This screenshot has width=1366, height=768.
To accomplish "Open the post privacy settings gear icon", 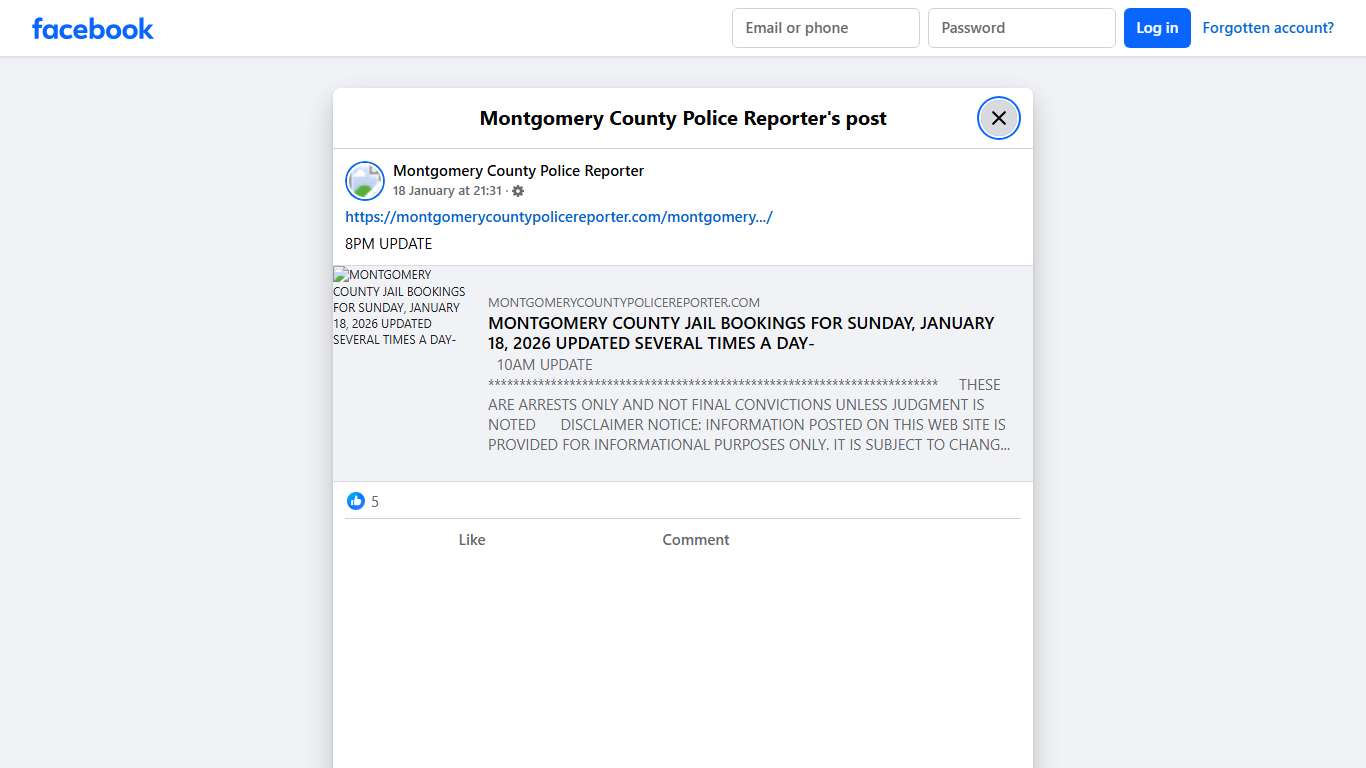I will click(518, 190).
